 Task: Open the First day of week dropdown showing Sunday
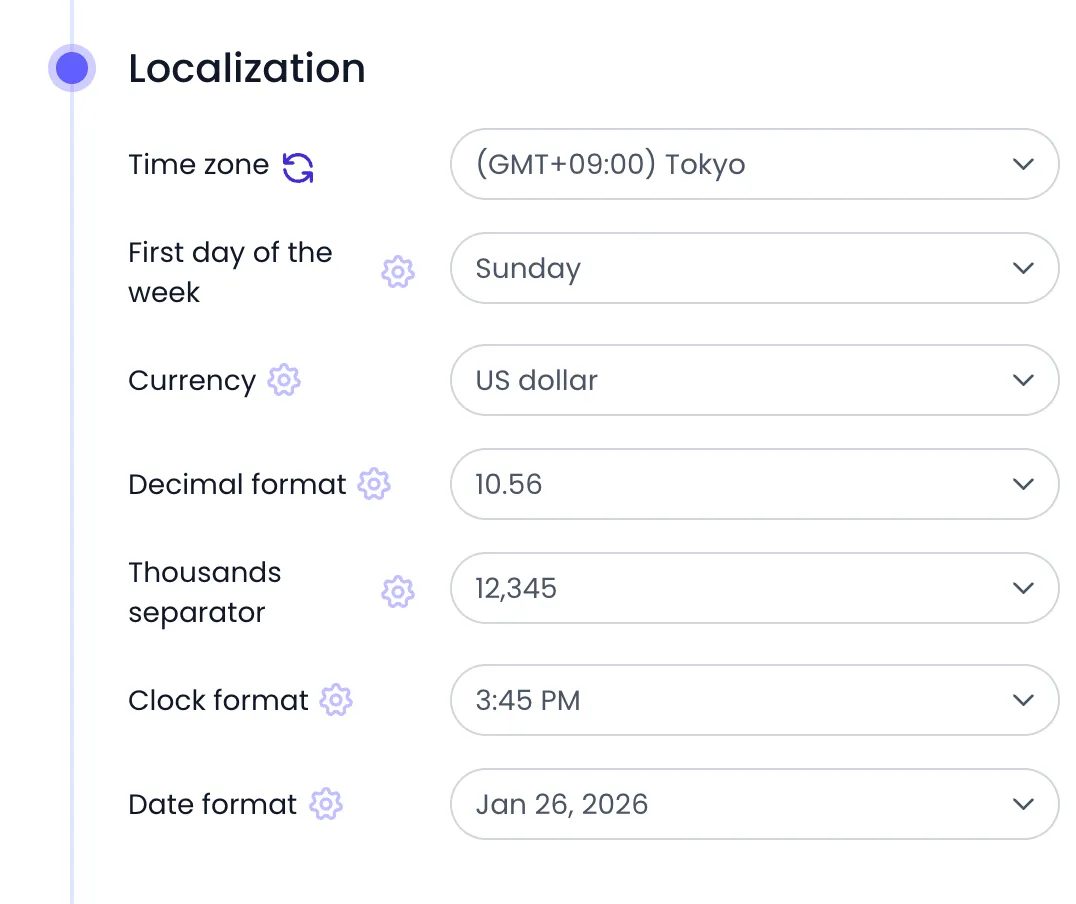click(x=755, y=268)
